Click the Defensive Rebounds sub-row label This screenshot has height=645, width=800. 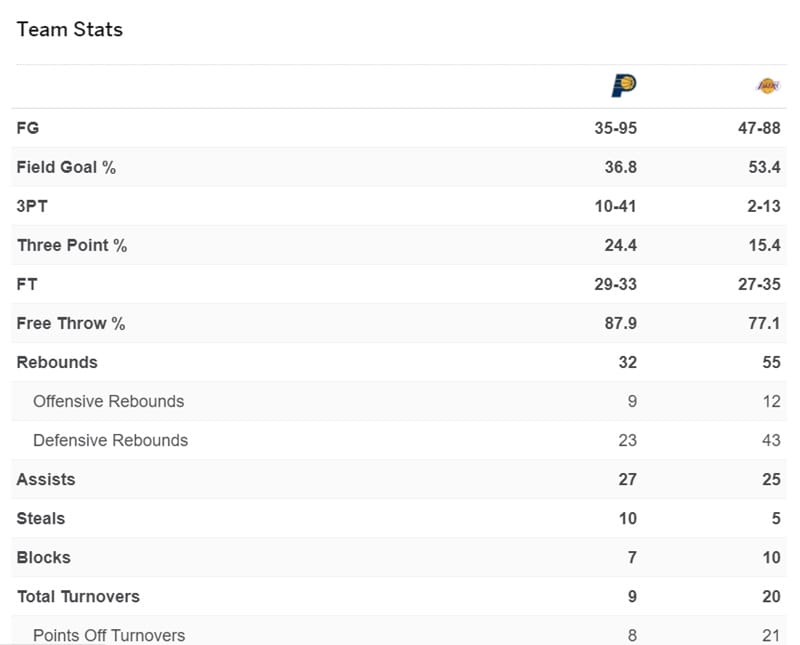[x=110, y=440]
